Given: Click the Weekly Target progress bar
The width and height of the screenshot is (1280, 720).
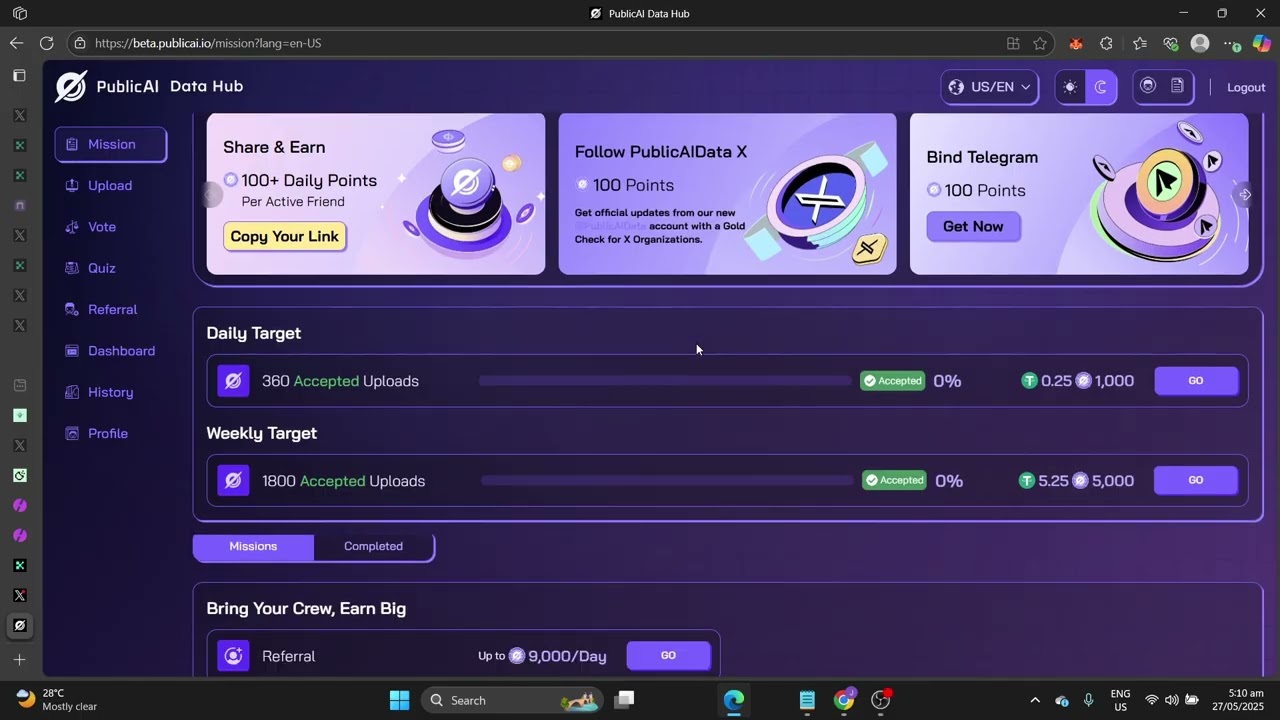Looking at the screenshot, I should click(667, 481).
